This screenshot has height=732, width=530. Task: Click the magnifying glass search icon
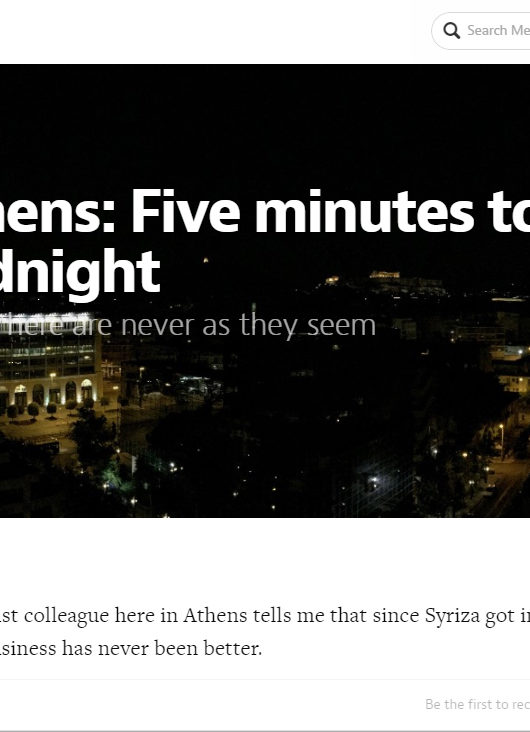(x=452, y=31)
